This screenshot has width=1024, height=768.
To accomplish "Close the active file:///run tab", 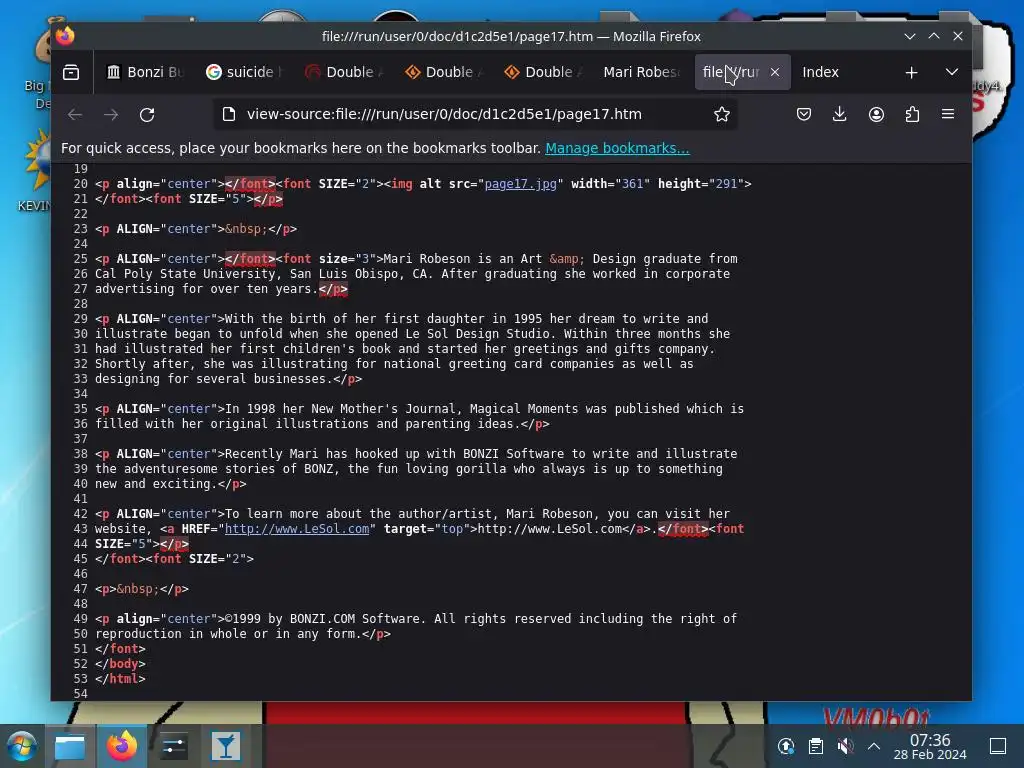I will coord(775,72).
